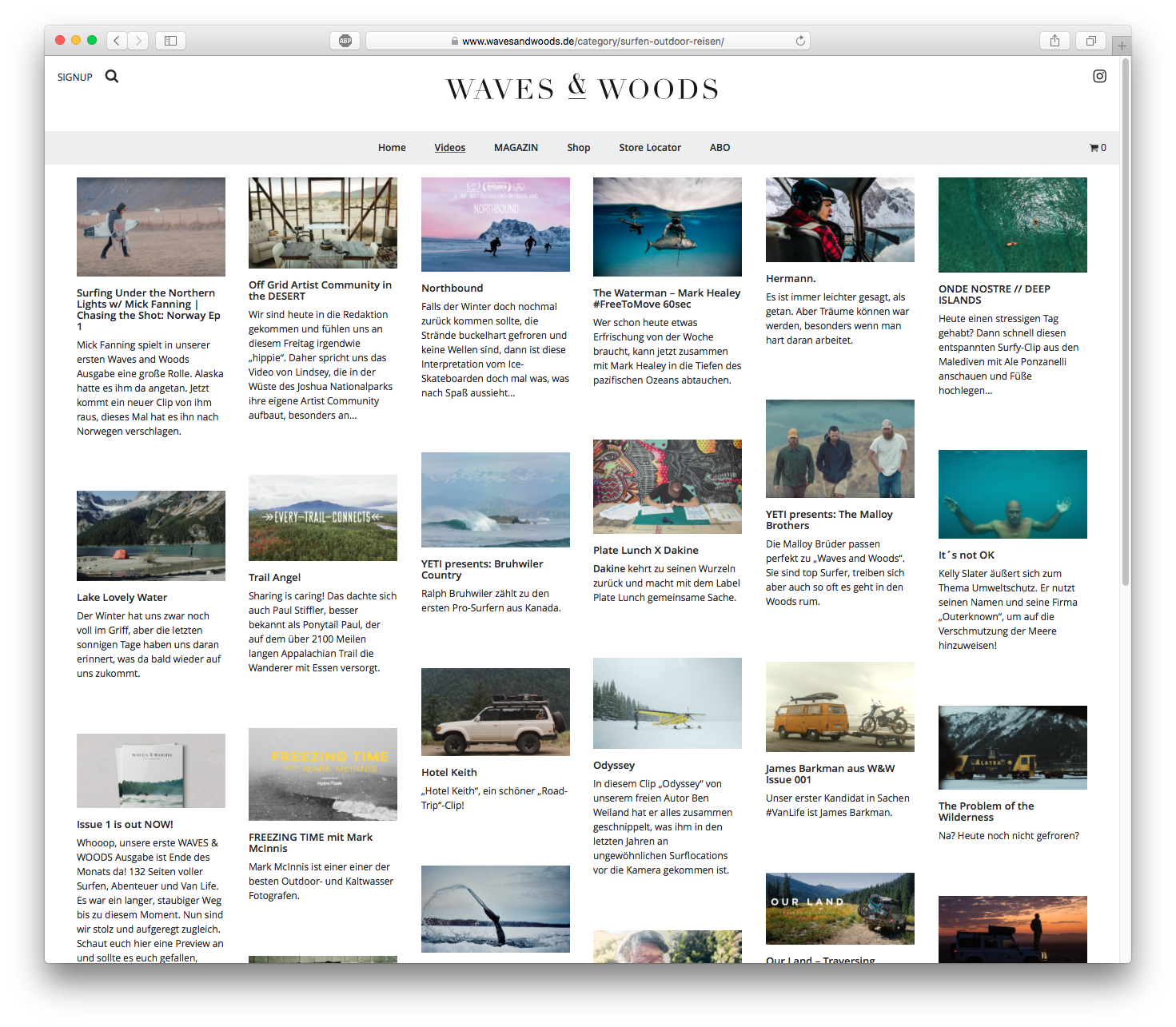1176x1027 pixels.
Task: Open the Malloy Brothers three men thumbnail
Action: [x=840, y=448]
